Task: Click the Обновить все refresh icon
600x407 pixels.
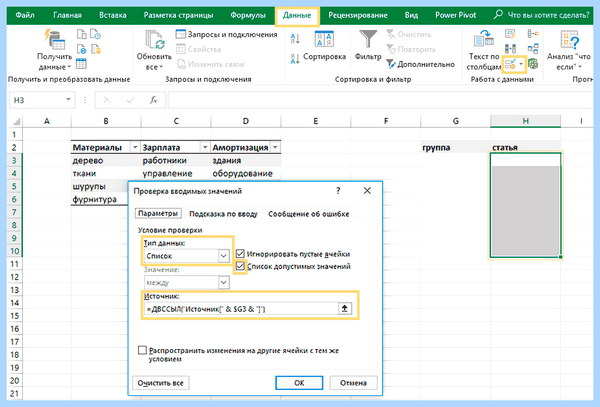Action: [155, 40]
